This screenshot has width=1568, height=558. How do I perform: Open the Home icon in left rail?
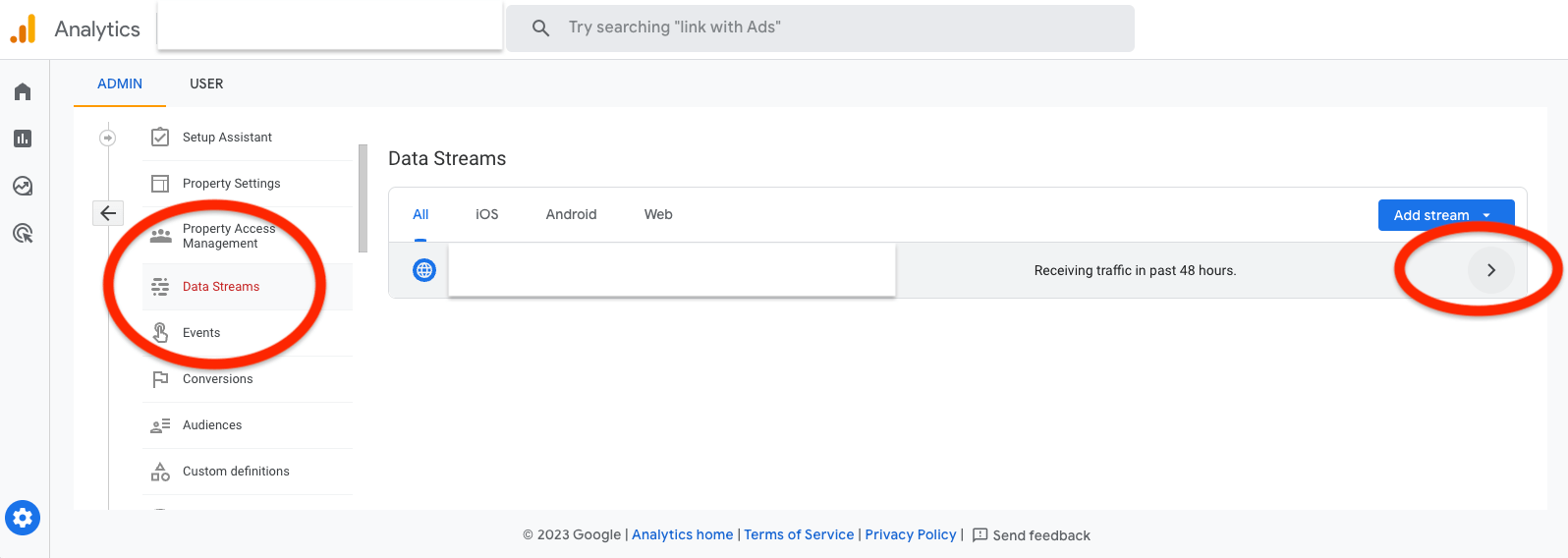(23, 91)
